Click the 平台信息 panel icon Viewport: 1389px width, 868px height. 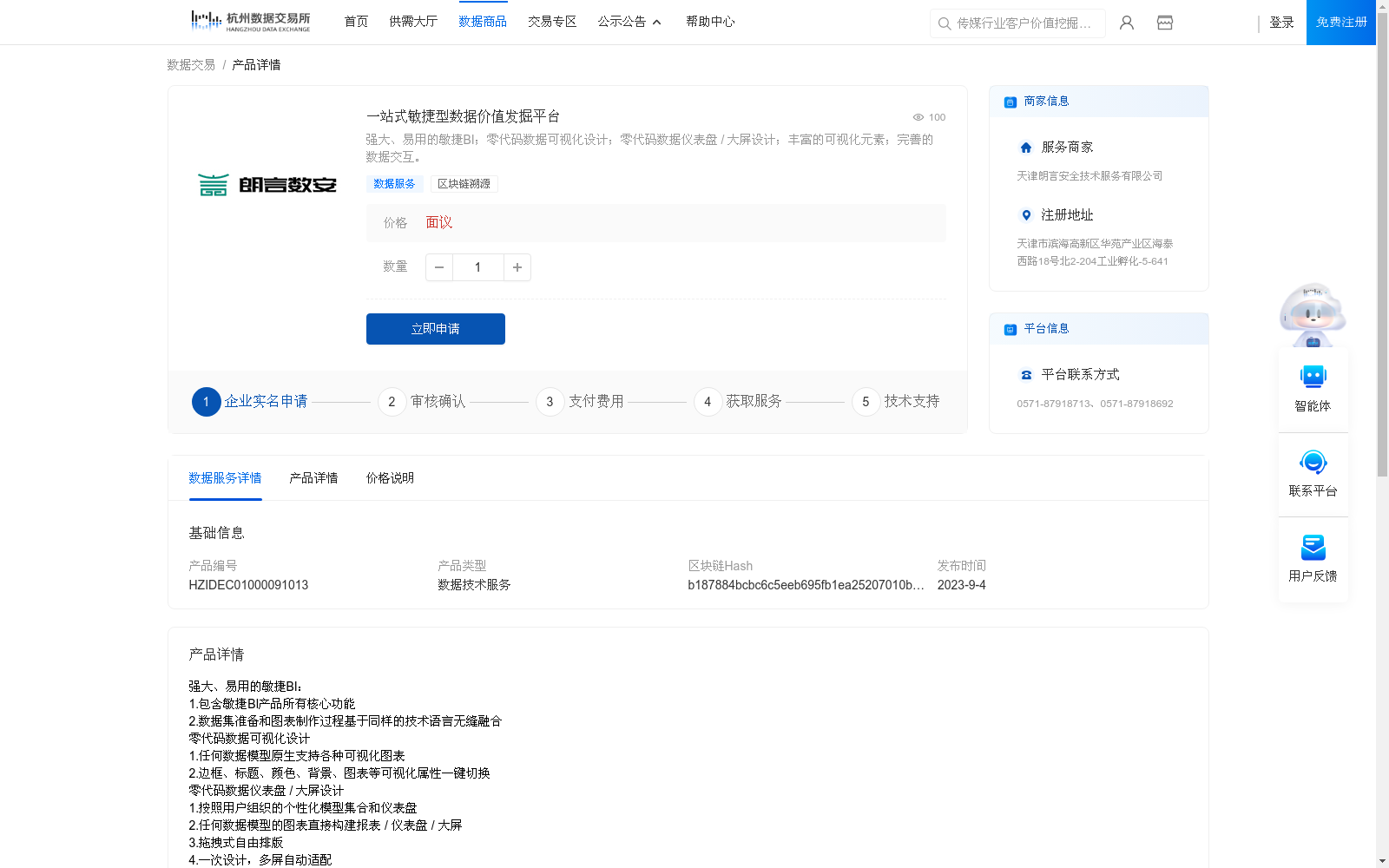click(x=1010, y=330)
